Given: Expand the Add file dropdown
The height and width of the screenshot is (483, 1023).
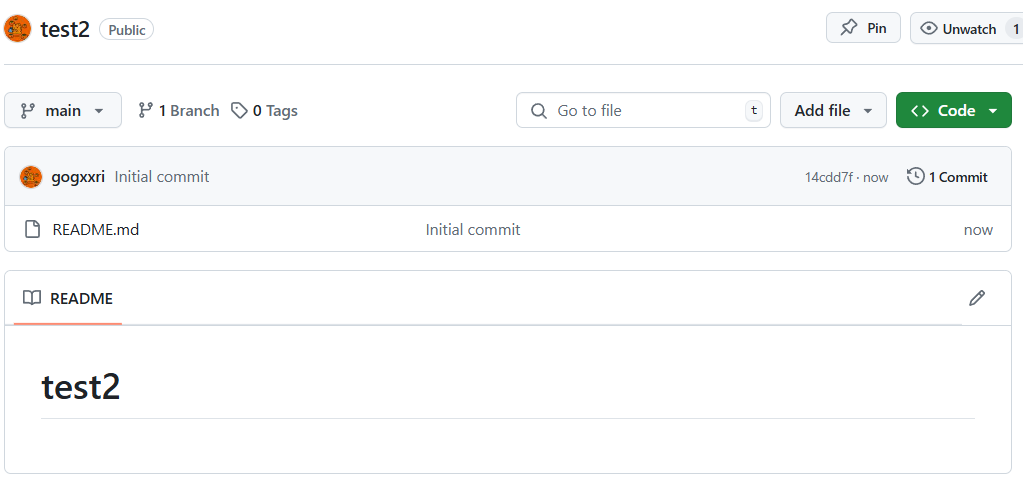Looking at the screenshot, I should (x=833, y=111).
